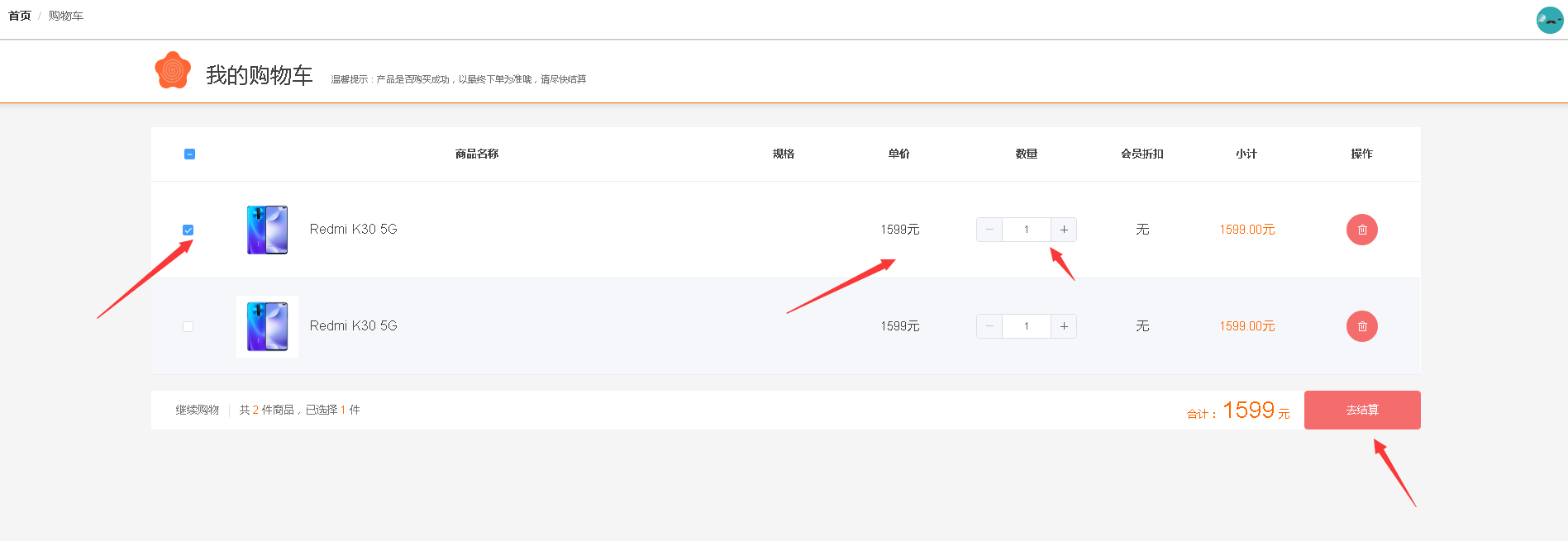
Task: Click the orange flower logo beside 我的购物车
Action: coord(173,70)
